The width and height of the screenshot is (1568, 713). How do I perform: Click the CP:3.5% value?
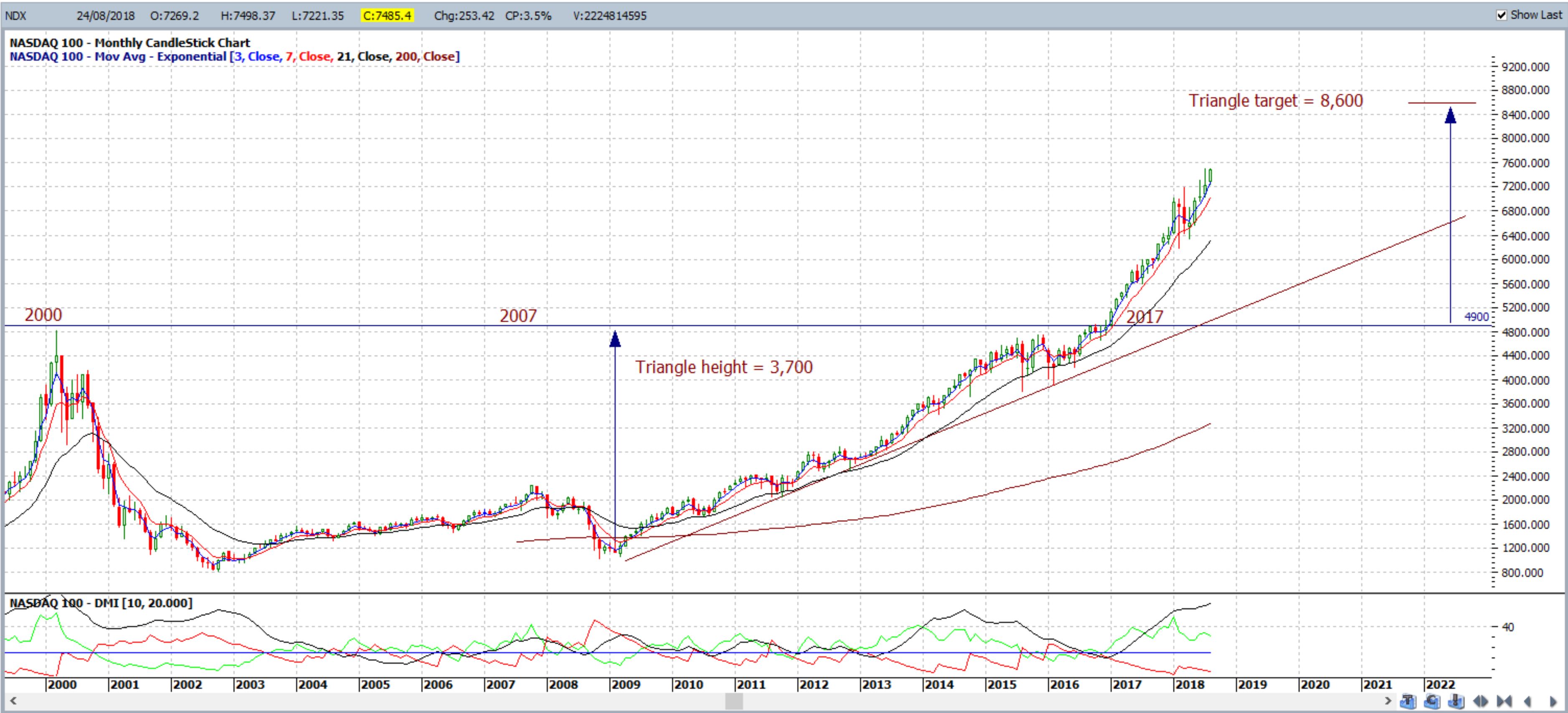tap(528, 16)
